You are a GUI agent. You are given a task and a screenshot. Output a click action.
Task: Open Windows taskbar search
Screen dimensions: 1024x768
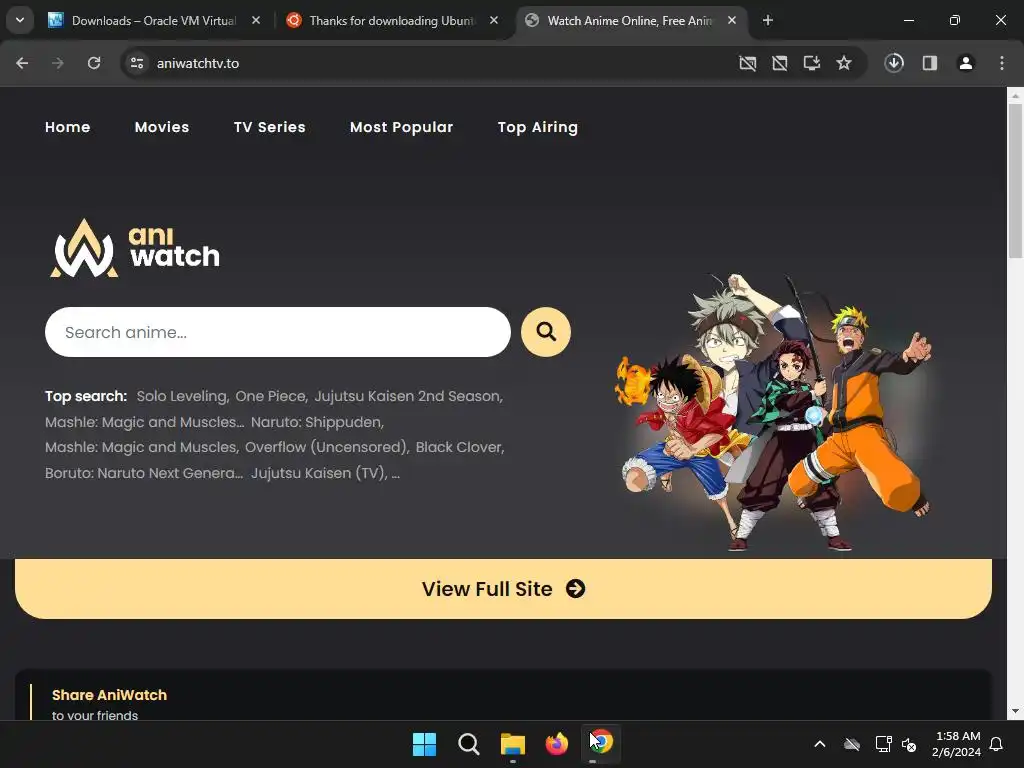(468, 743)
